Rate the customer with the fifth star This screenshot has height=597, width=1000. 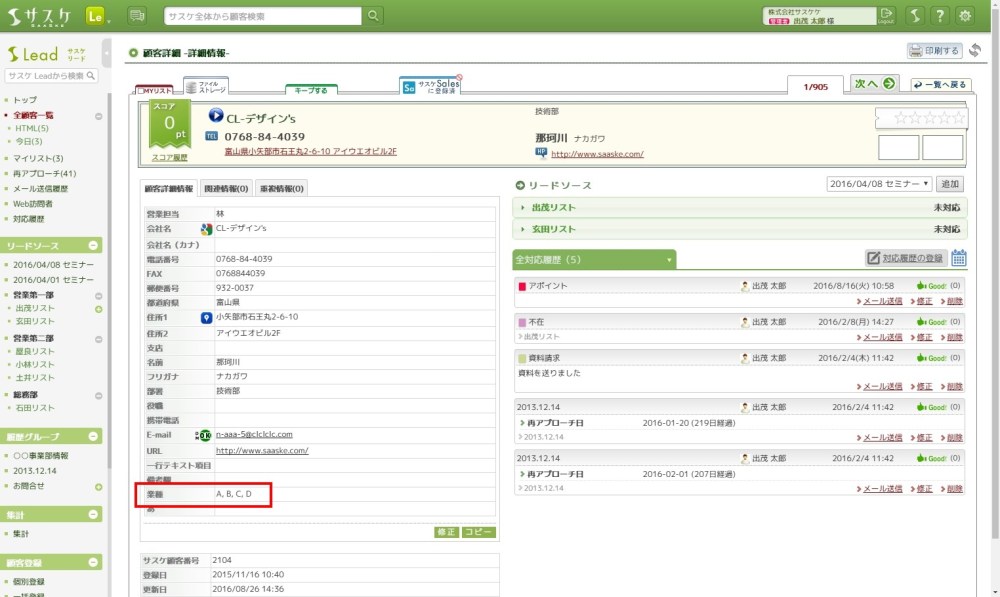click(959, 118)
